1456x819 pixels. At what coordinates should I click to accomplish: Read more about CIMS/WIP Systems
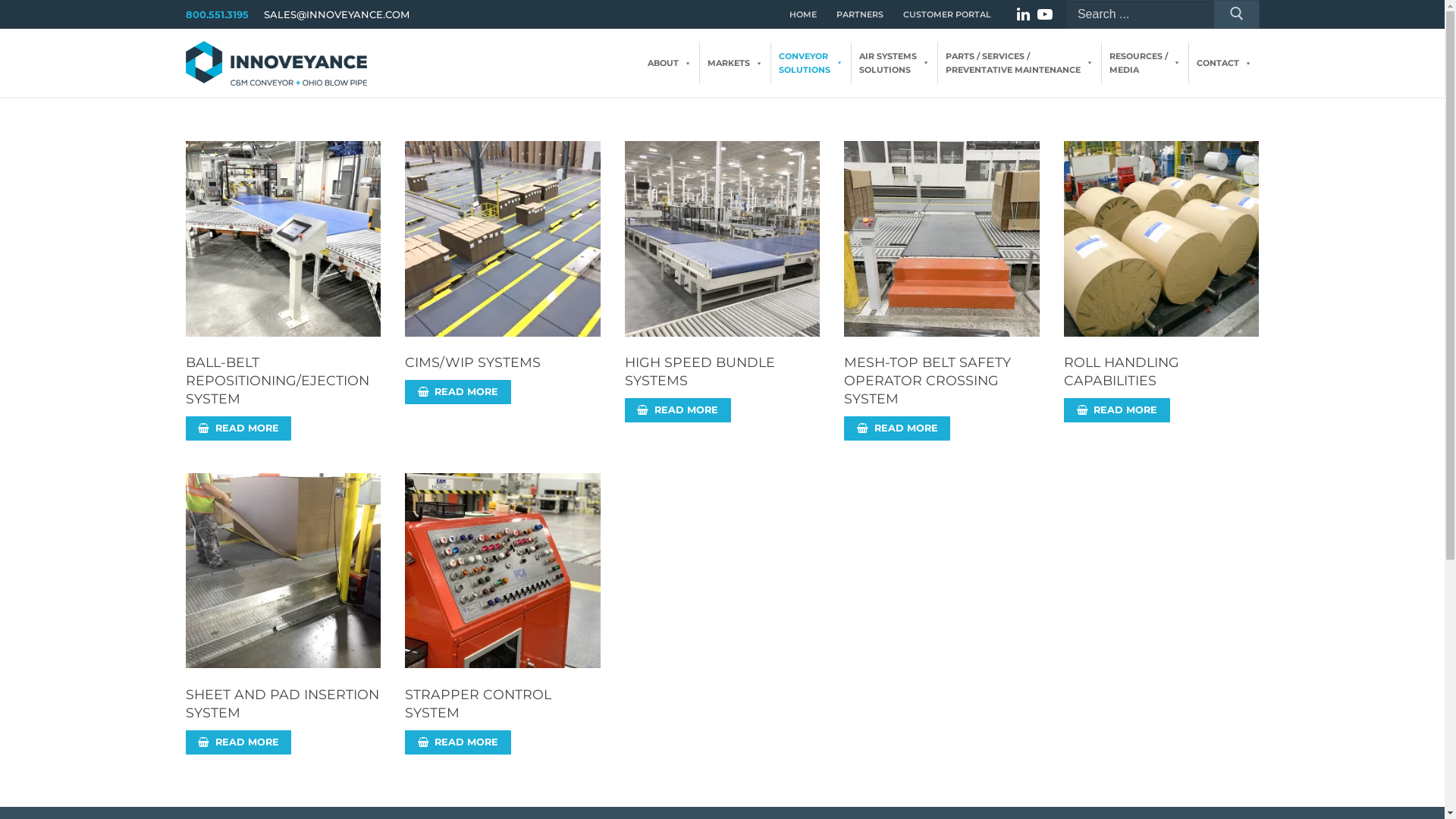[458, 392]
